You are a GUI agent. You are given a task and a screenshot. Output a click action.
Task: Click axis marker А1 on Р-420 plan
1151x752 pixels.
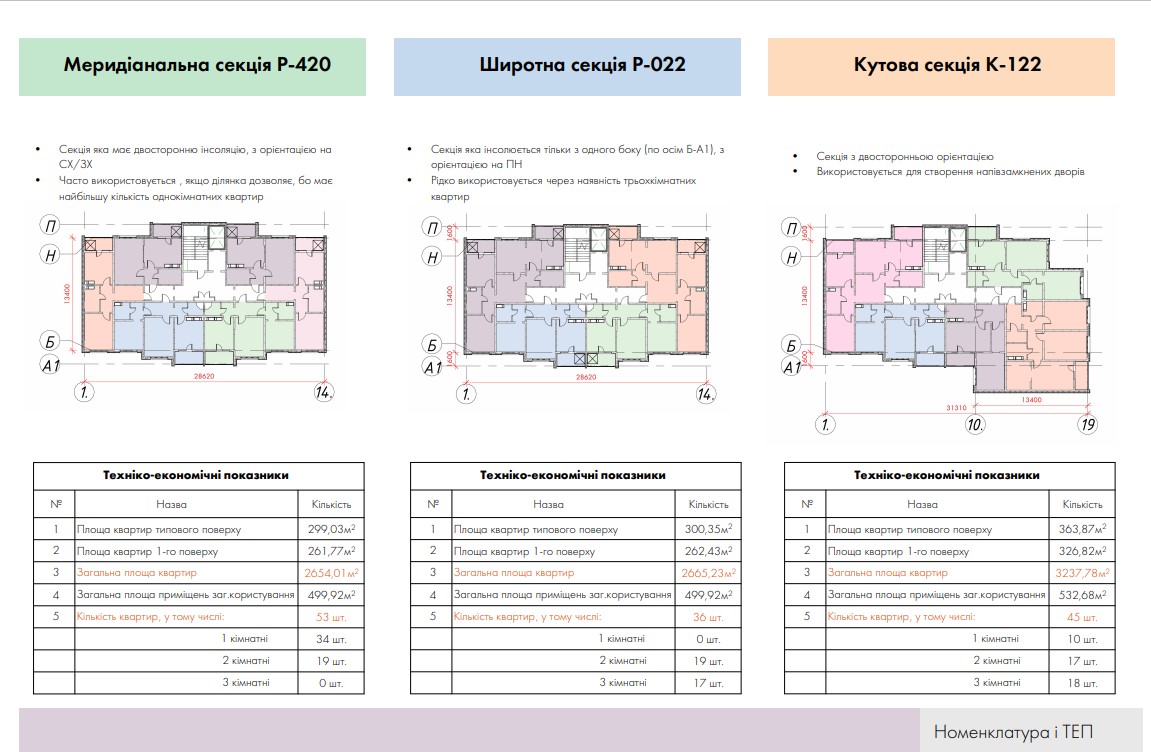coord(51,365)
